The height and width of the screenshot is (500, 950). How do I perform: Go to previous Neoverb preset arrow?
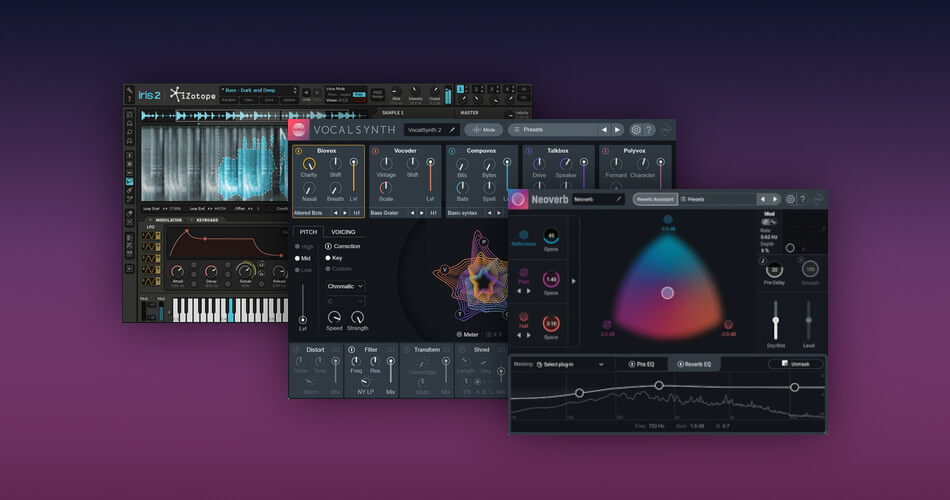pyautogui.click(x=762, y=199)
